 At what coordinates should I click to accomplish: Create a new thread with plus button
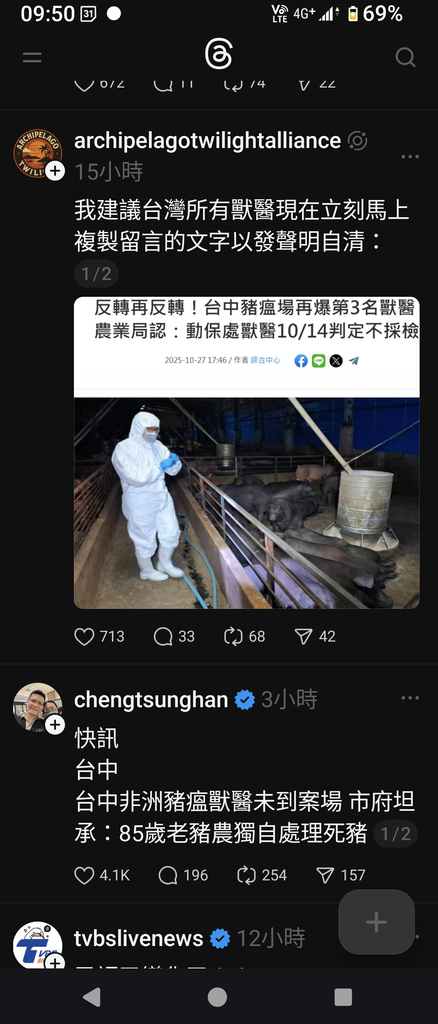pos(376,922)
